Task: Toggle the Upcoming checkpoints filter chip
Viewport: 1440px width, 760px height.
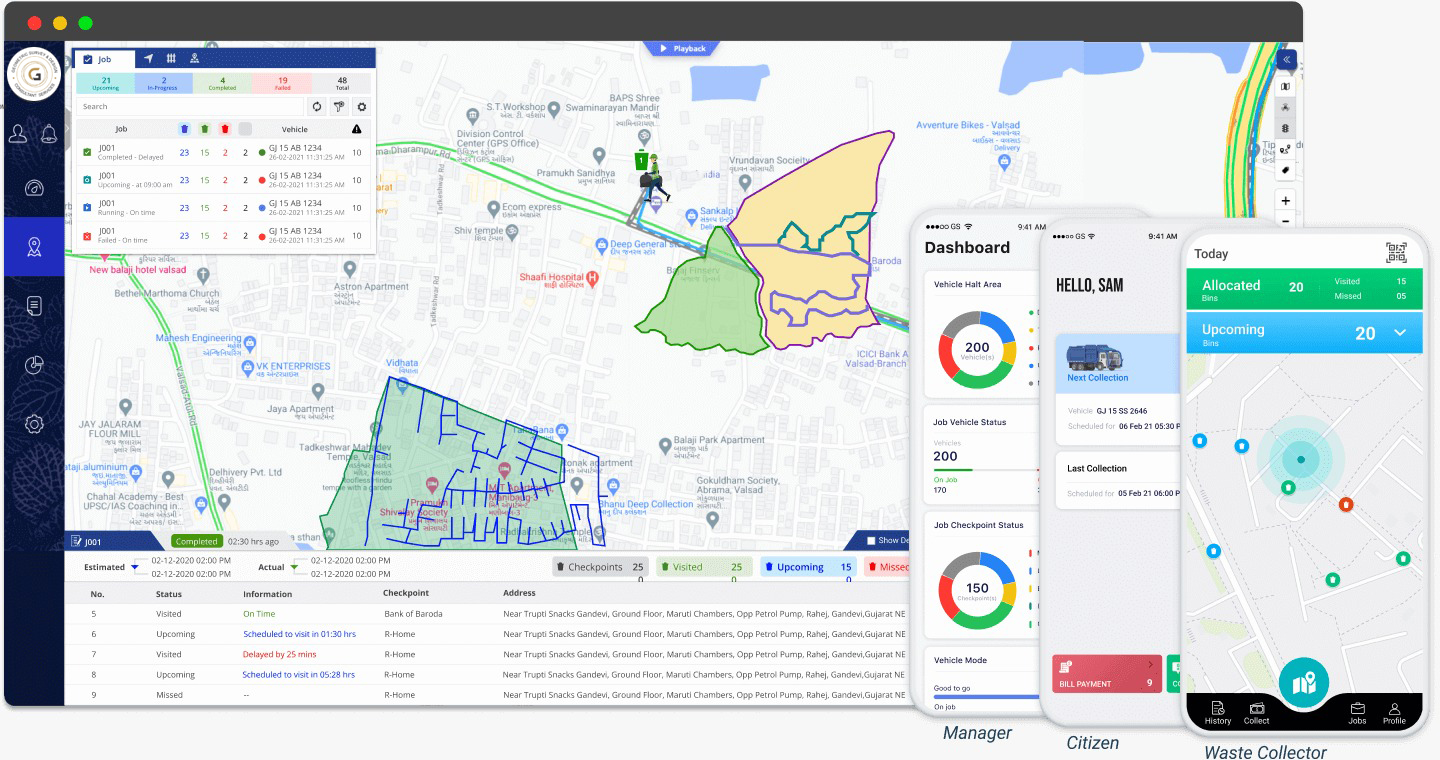Action: (807, 567)
